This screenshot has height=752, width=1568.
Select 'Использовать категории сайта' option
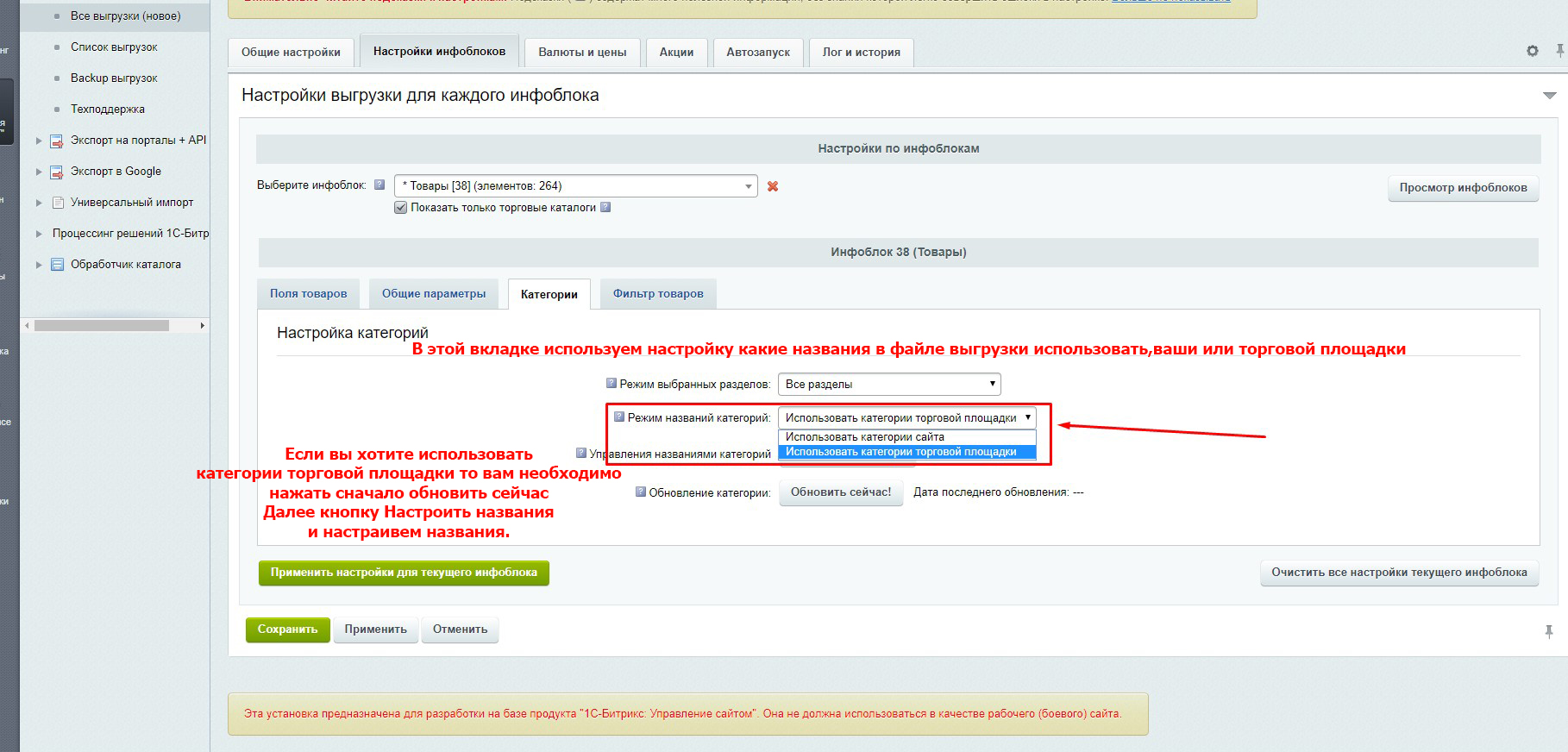tap(864, 437)
